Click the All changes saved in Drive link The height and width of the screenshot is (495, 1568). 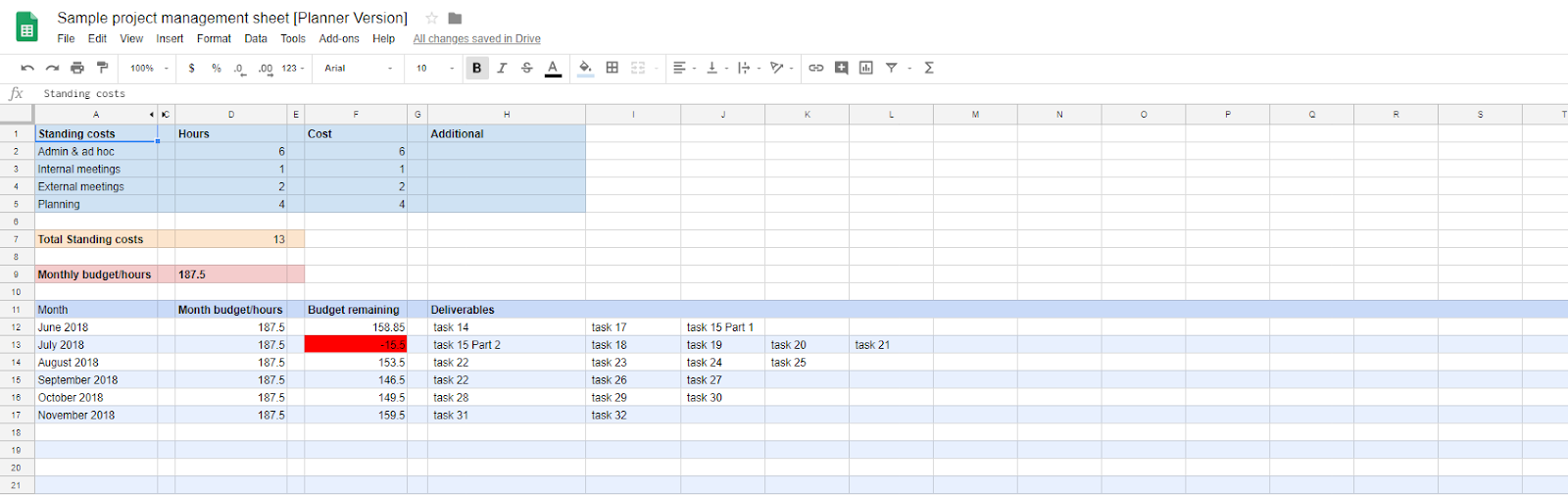(476, 38)
